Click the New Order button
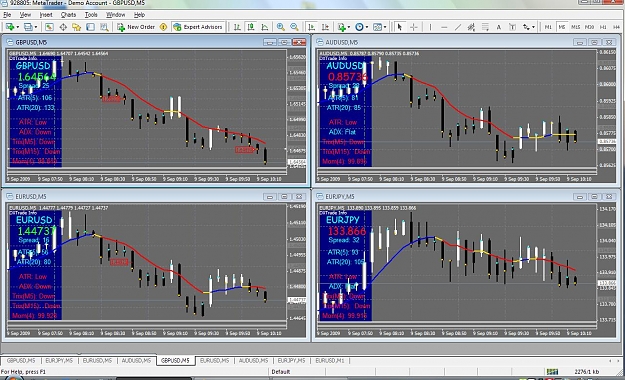 pyautogui.click(x=136, y=27)
